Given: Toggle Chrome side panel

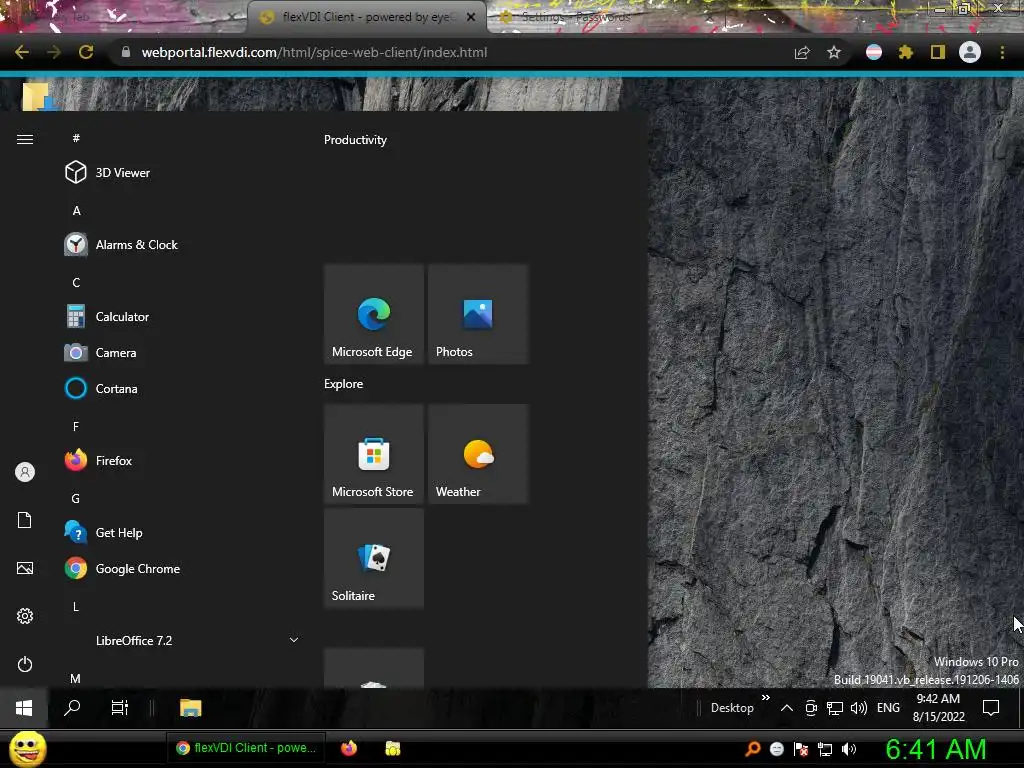Looking at the screenshot, I should tap(938, 52).
